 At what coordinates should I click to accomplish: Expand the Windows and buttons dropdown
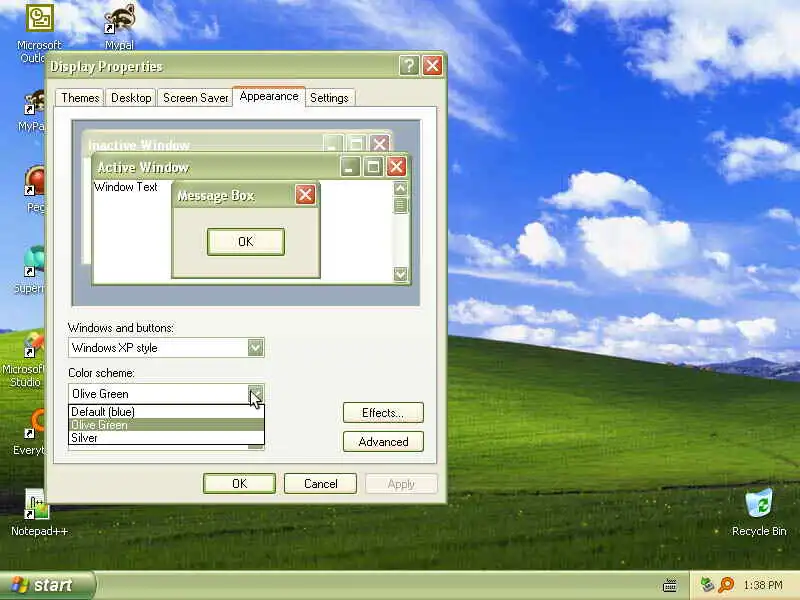point(256,348)
